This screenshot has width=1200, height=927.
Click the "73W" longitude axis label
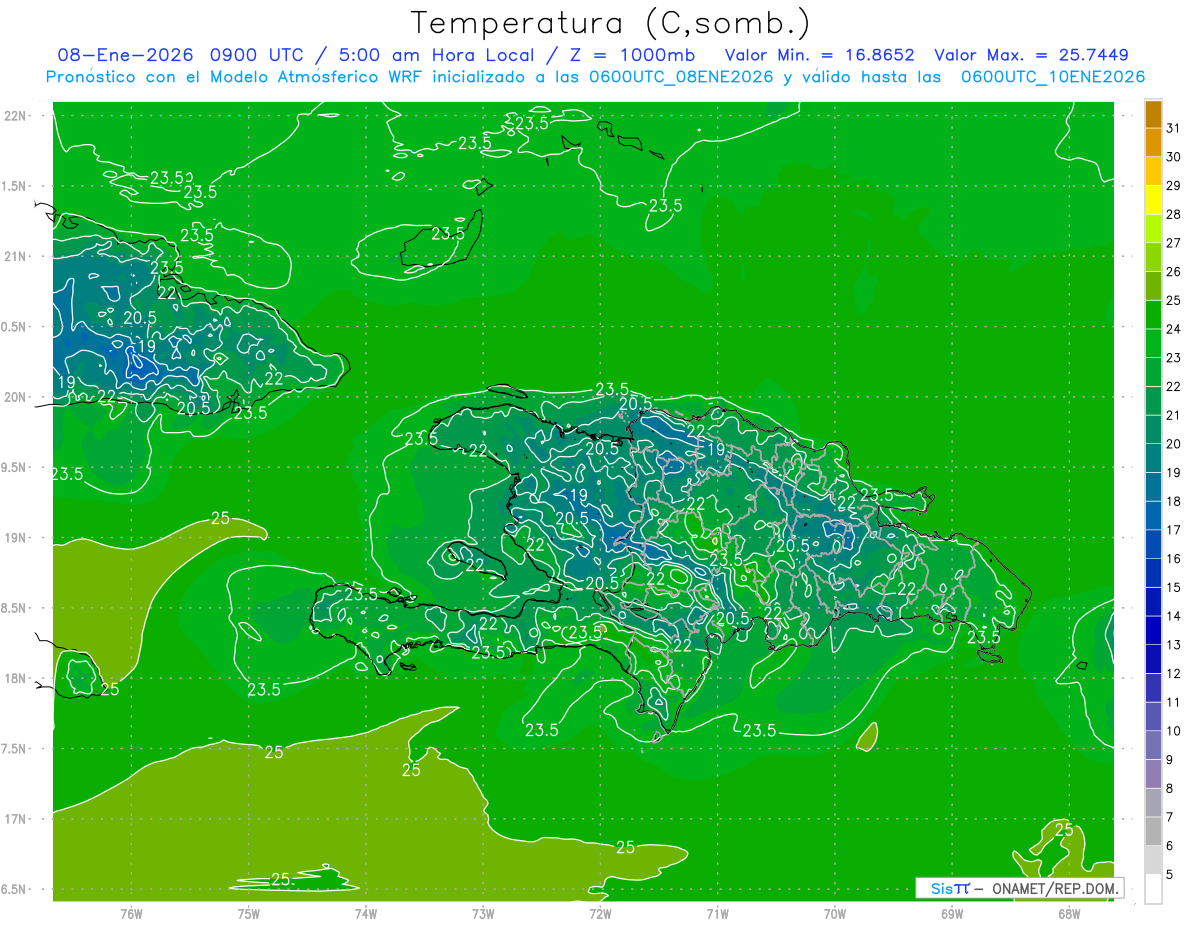point(483,913)
